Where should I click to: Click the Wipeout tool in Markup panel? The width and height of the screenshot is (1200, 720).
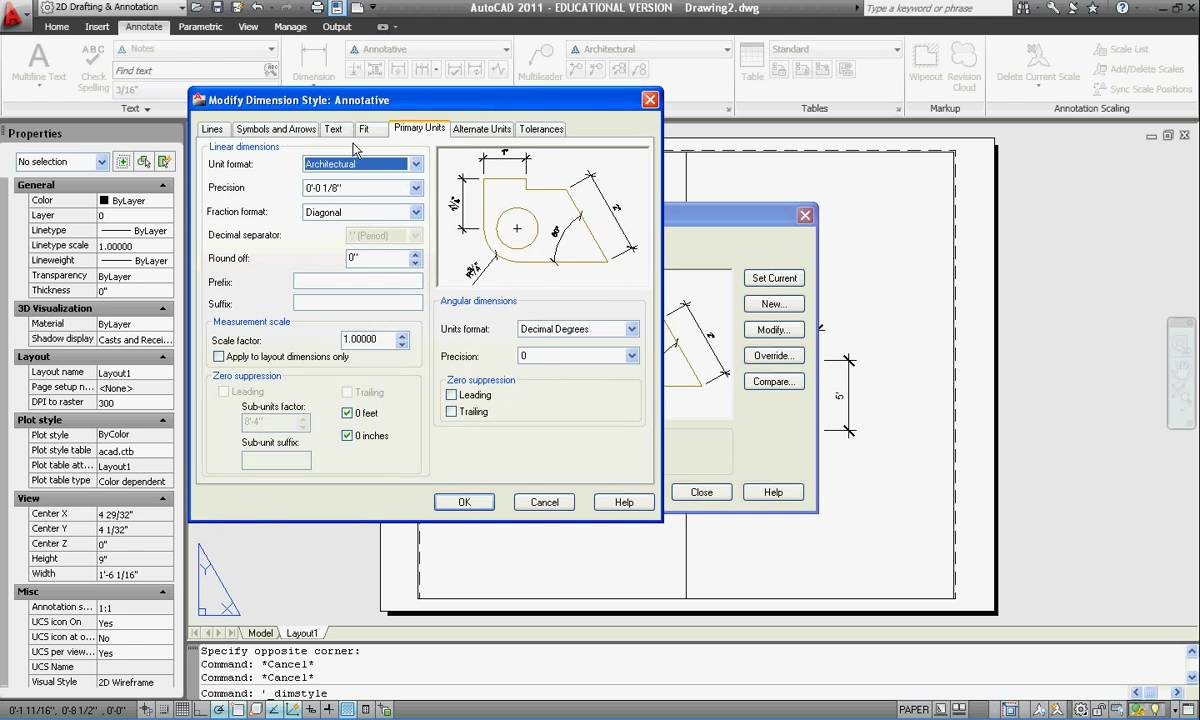pyautogui.click(x=926, y=62)
